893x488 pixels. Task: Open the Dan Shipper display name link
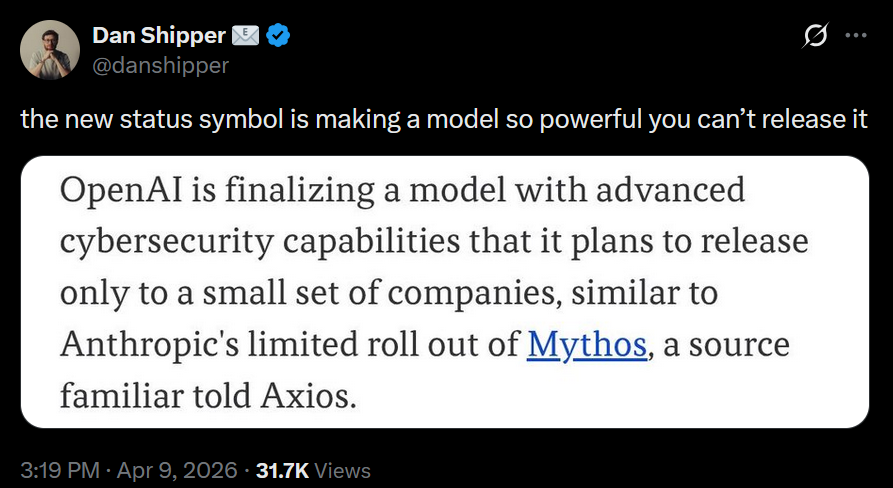(159, 37)
